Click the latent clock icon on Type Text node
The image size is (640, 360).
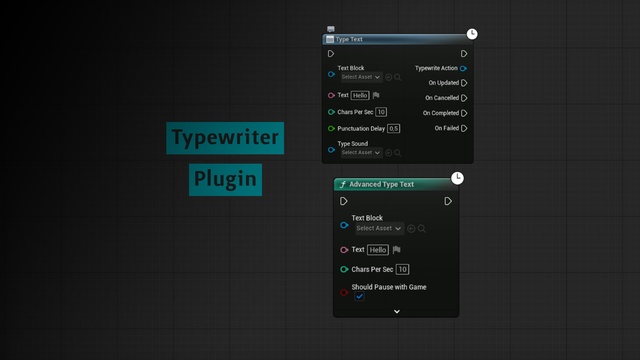(472, 34)
